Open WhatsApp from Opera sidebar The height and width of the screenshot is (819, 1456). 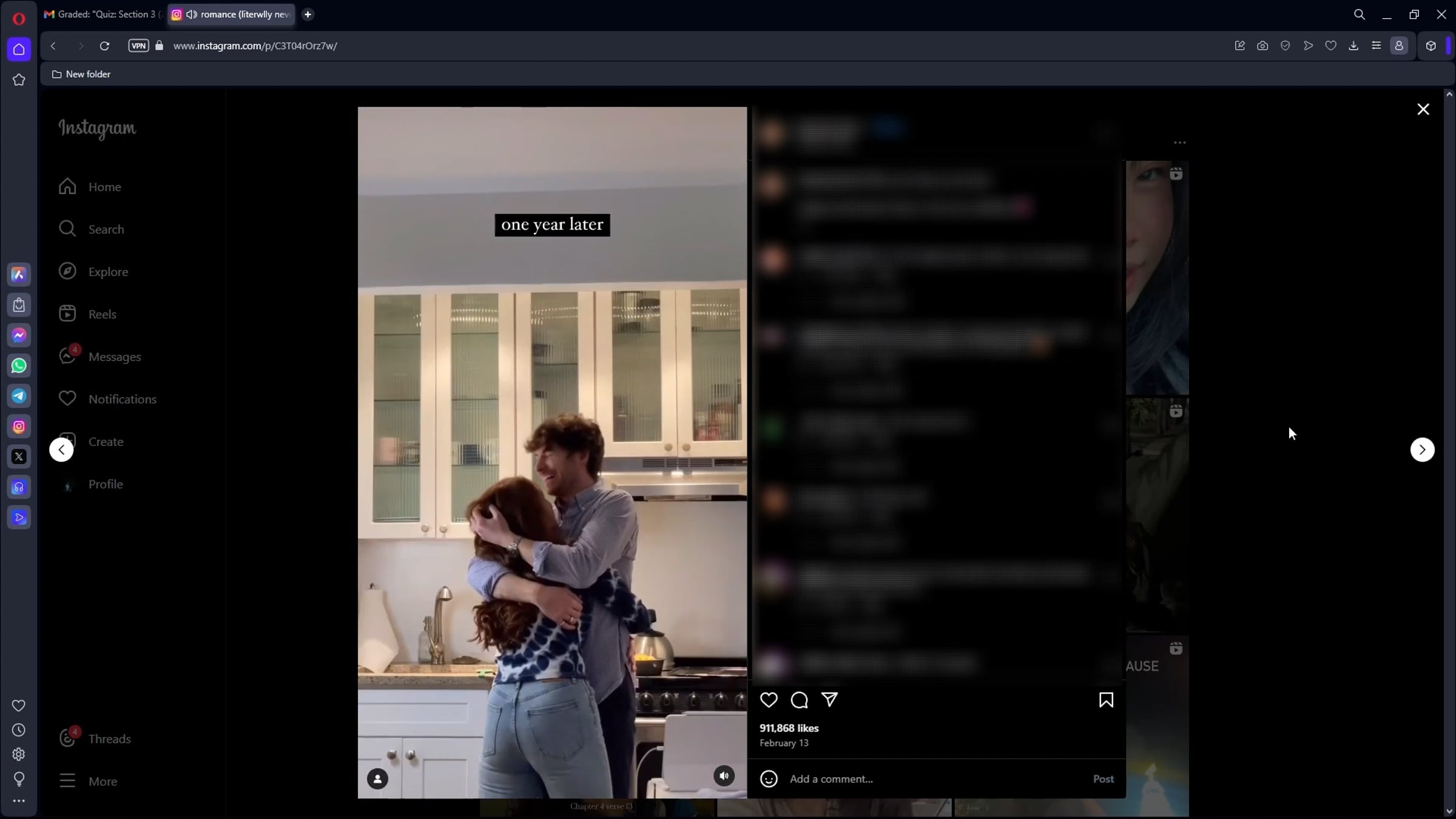[x=19, y=366]
